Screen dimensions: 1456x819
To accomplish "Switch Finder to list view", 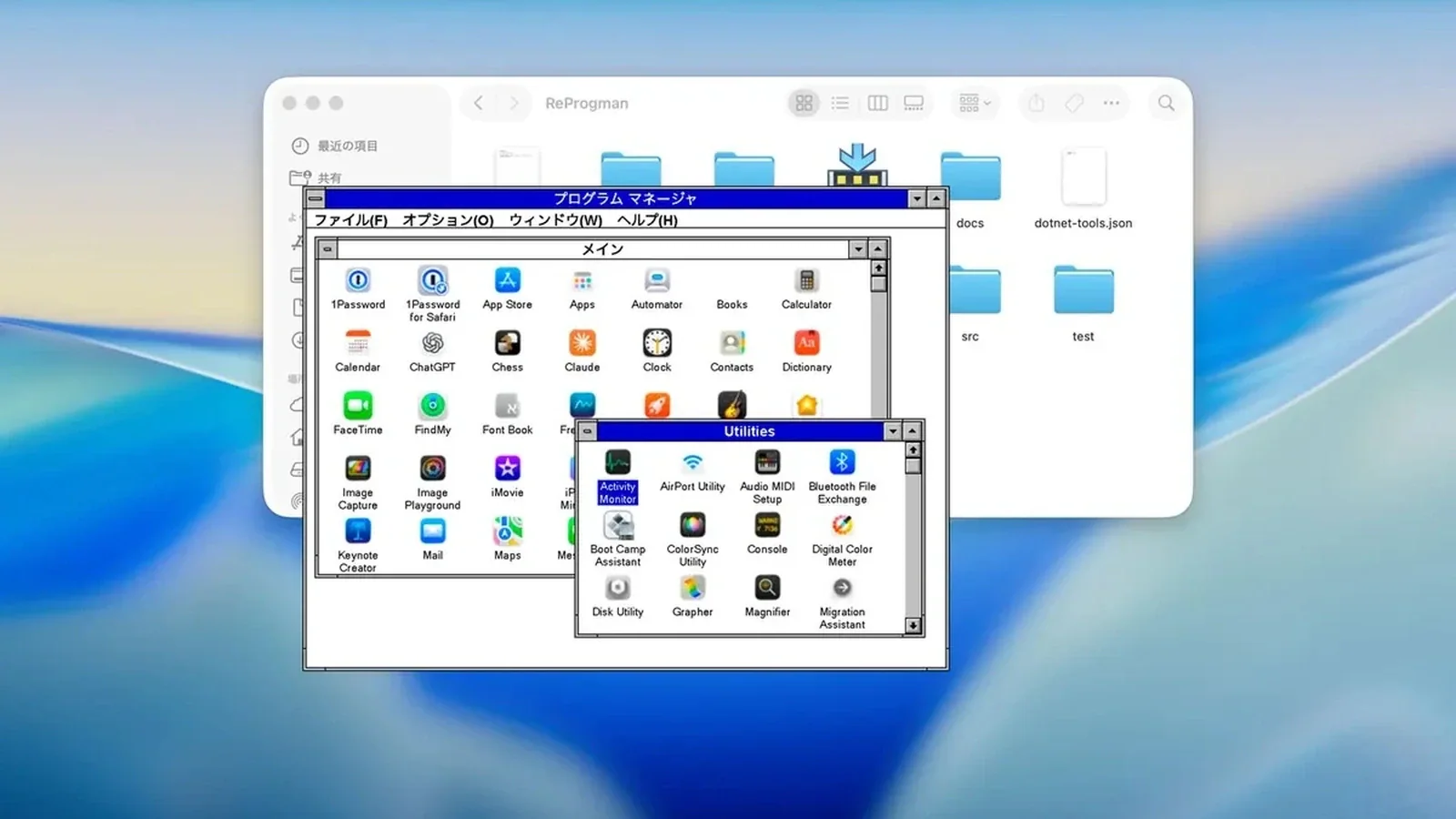I will click(840, 103).
